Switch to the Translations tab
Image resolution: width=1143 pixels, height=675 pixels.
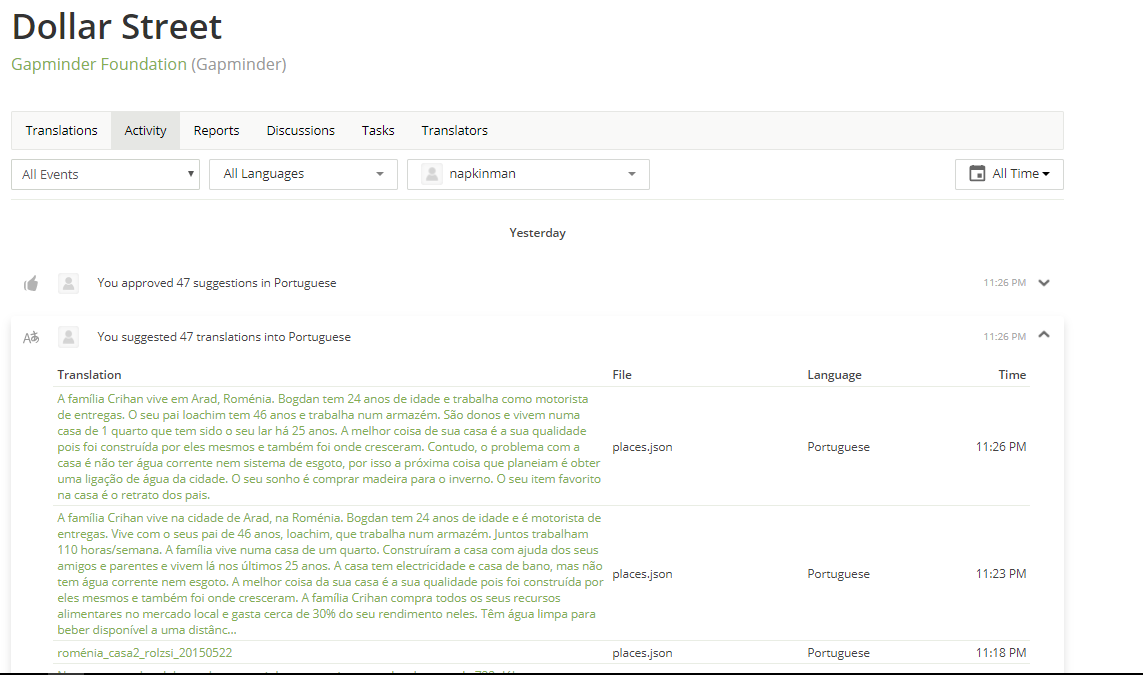coord(61,130)
